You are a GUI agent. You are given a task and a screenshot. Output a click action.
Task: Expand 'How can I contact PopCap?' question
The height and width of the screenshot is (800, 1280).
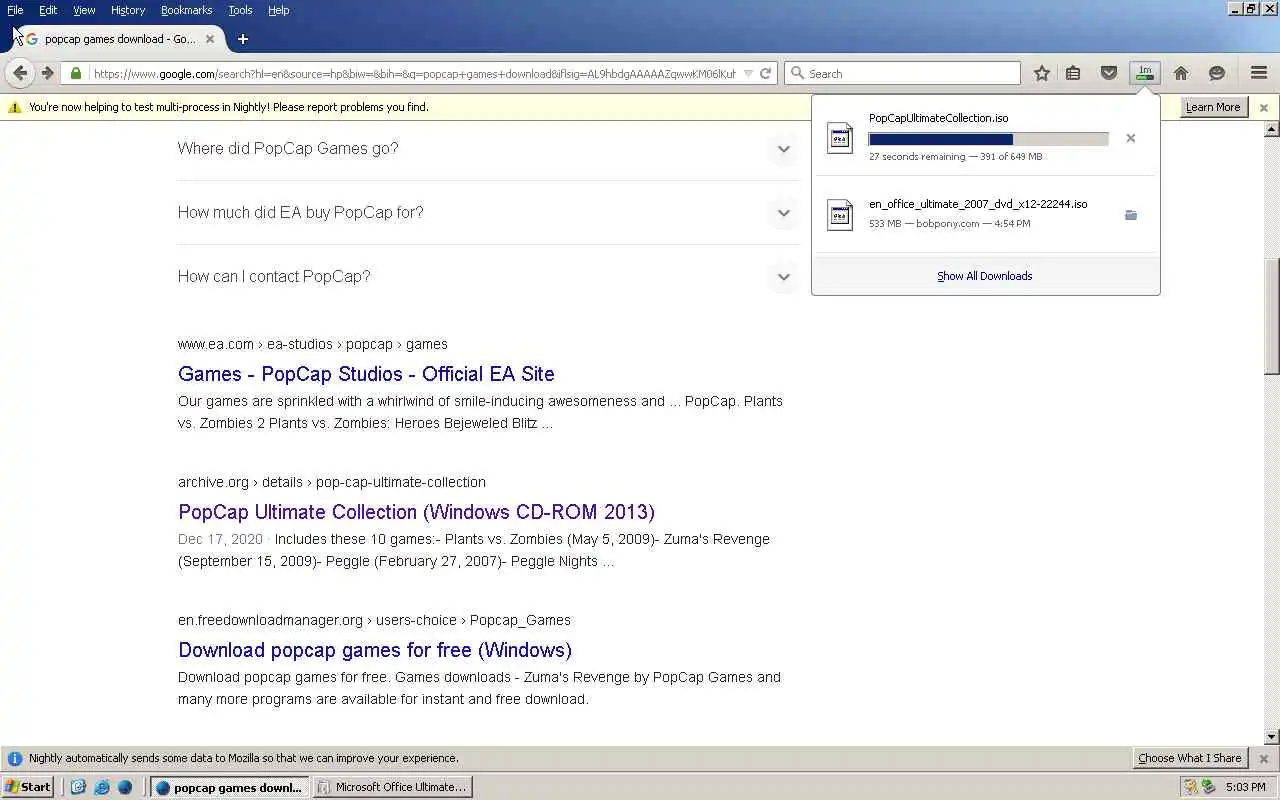(784, 277)
